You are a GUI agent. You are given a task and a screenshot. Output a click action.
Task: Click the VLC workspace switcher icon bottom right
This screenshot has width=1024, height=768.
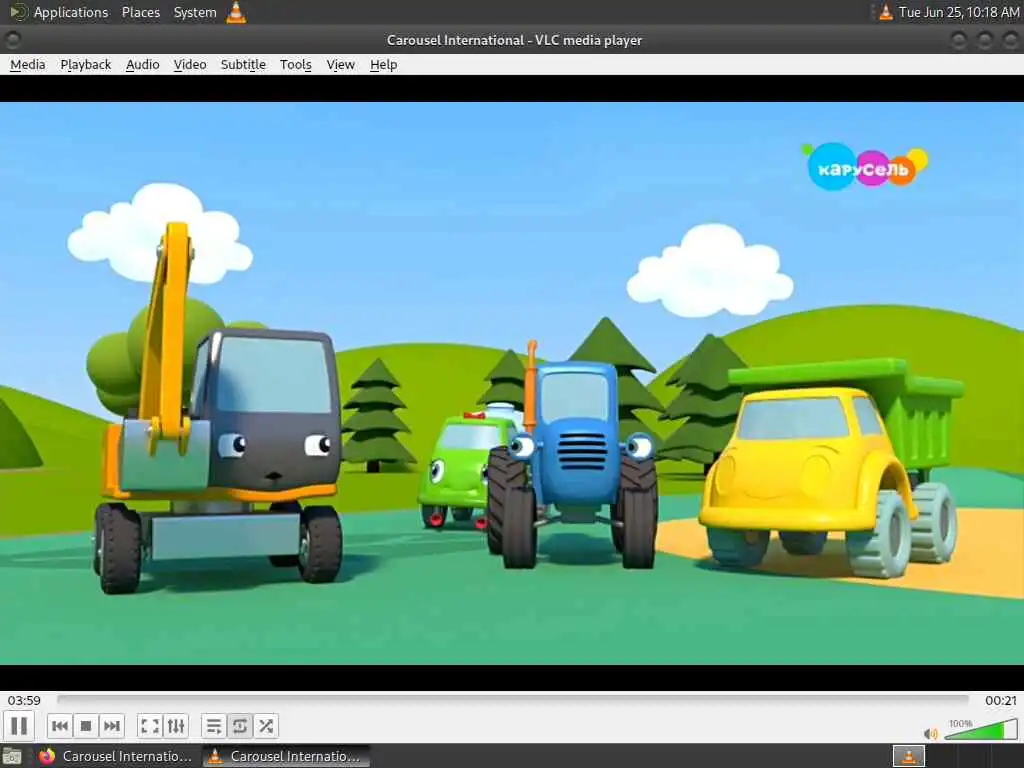tap(908, 756)
